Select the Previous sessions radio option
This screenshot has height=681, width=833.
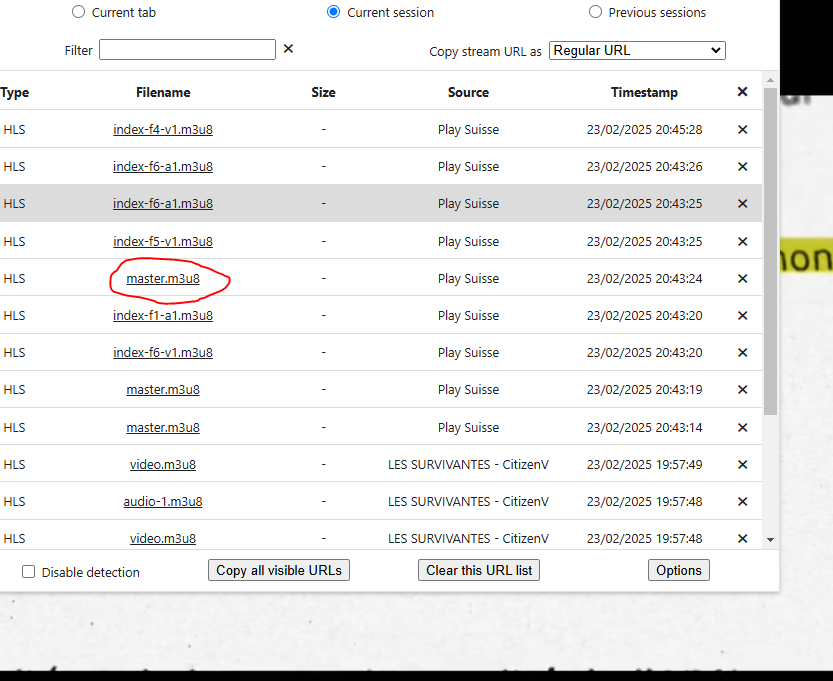(595, 12)
